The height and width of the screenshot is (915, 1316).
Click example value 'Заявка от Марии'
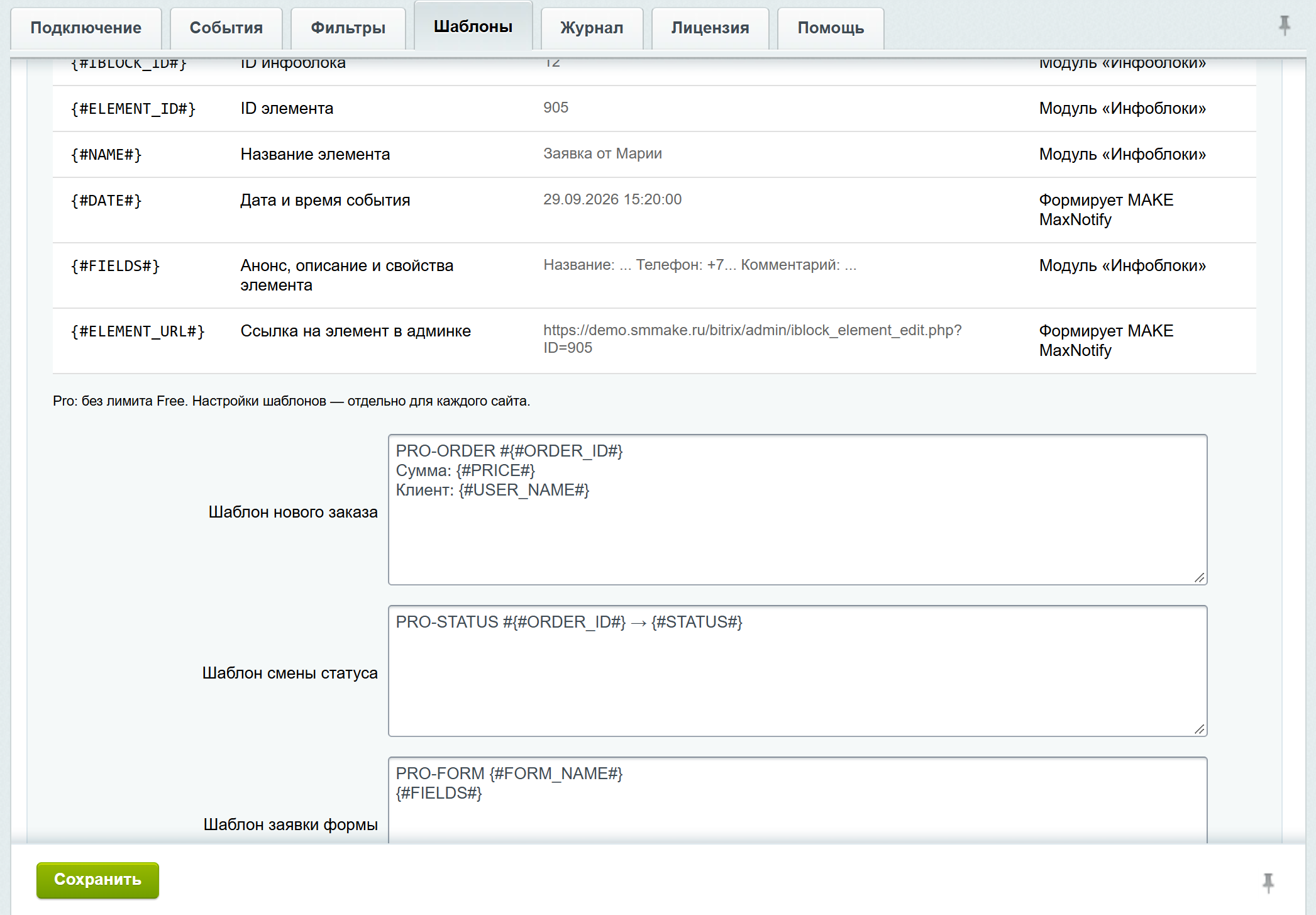(602, 153)
